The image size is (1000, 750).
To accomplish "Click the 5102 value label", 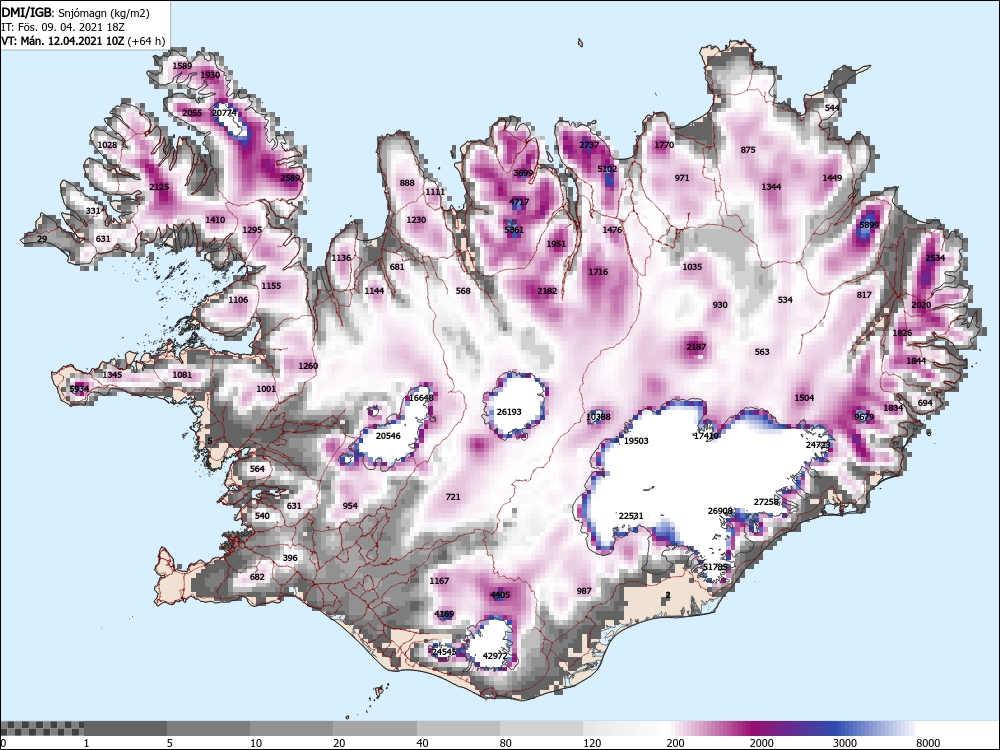I will tap(607, 169).
